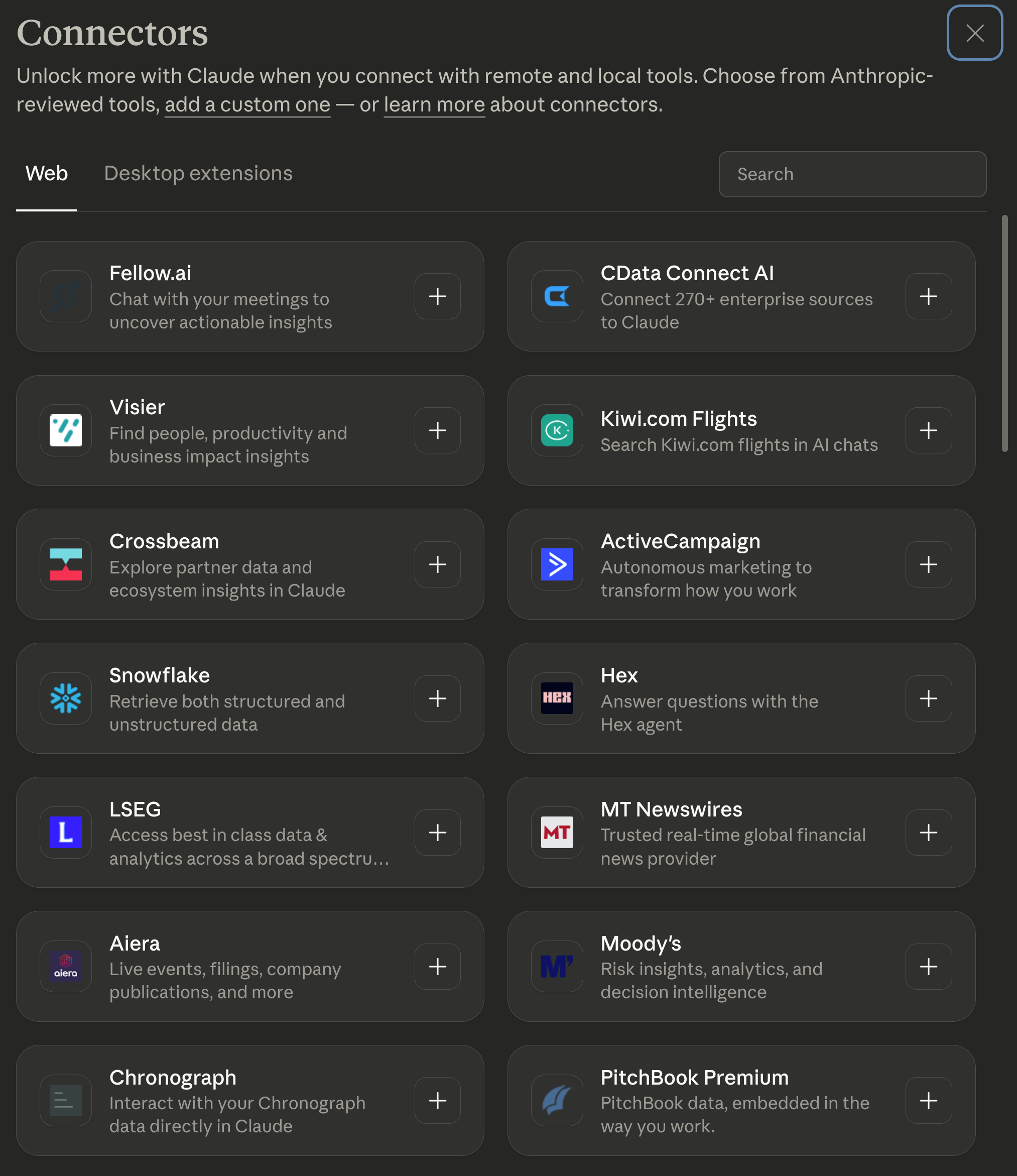The image size is (1017, 1176).
Task: Click the Kiwi.com Flights logo icon
Action: click(557, 430)
